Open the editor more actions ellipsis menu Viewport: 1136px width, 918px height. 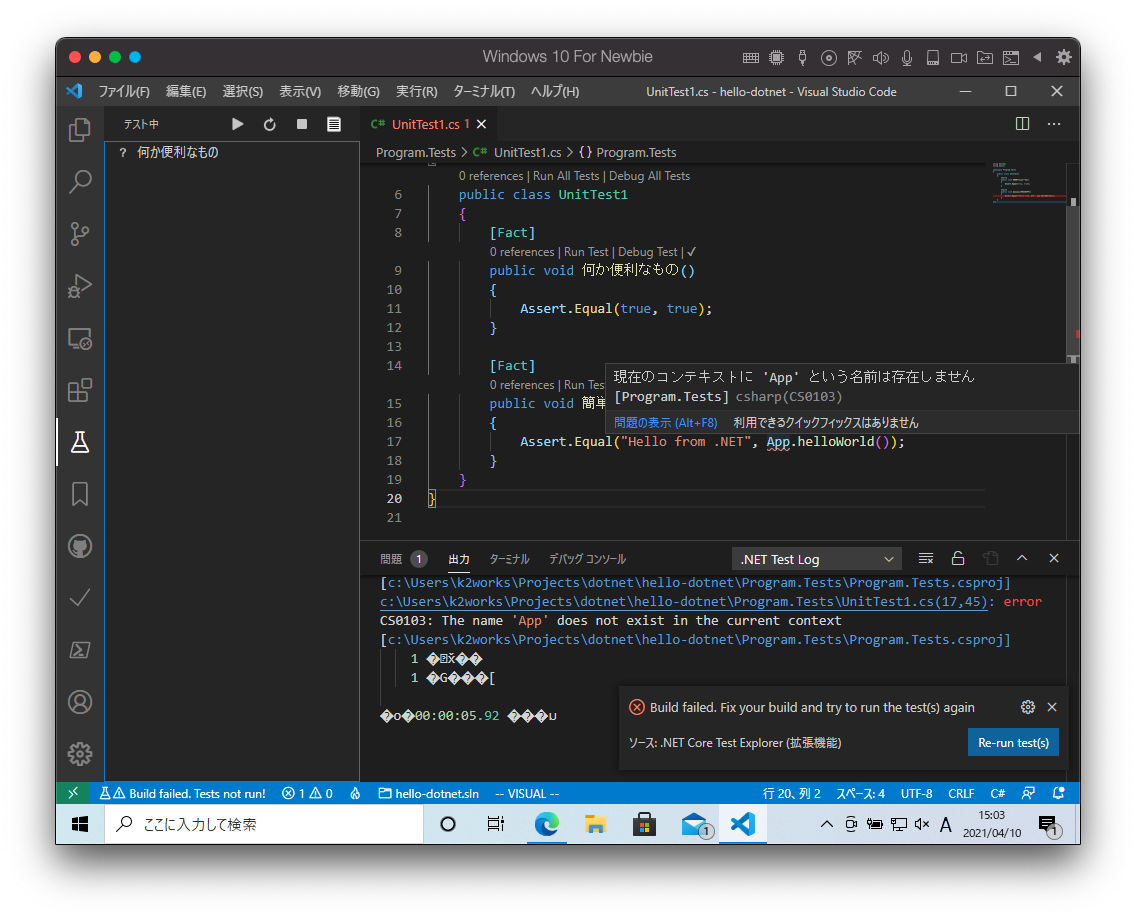[1054, 124]
